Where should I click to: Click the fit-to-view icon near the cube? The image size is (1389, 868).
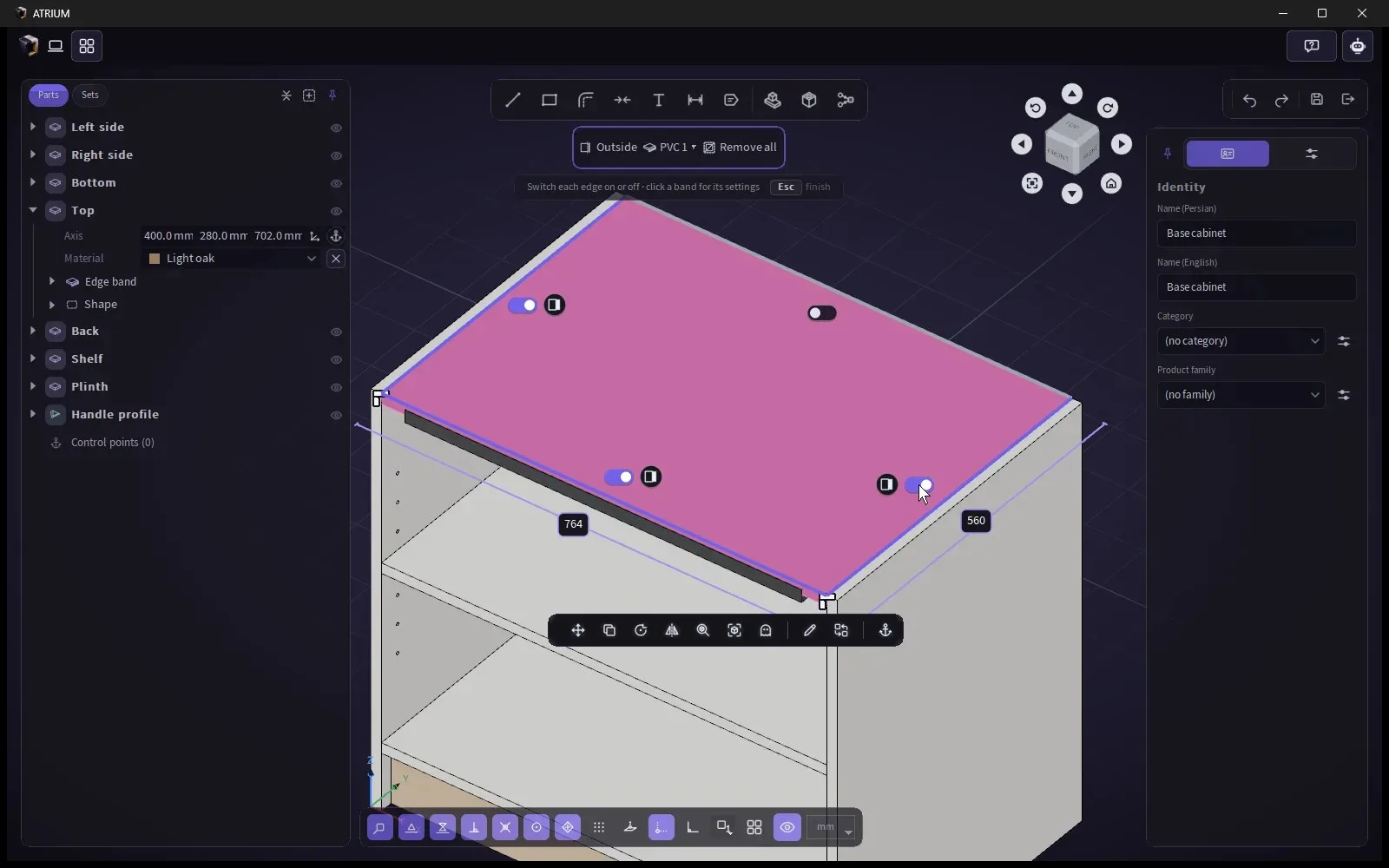click(1031, 183)
